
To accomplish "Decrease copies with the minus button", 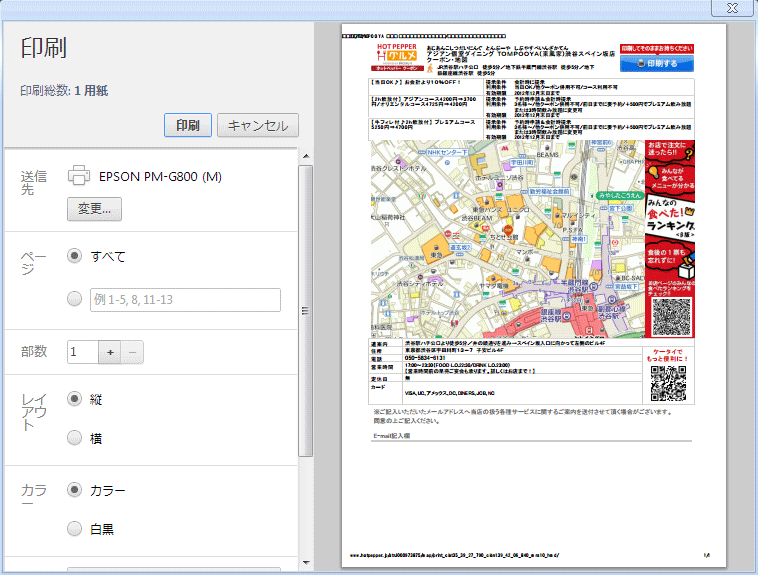I will click(132, 352).
